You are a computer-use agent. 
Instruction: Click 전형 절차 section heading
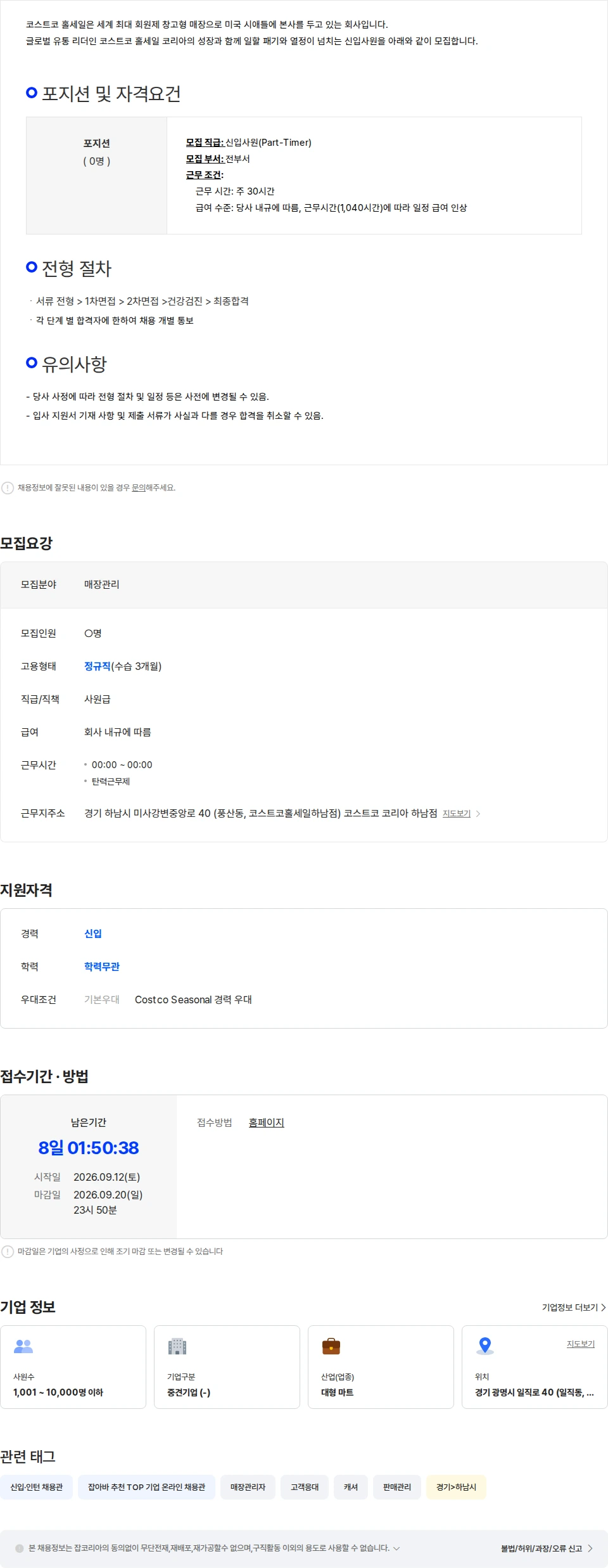(77, 269)
